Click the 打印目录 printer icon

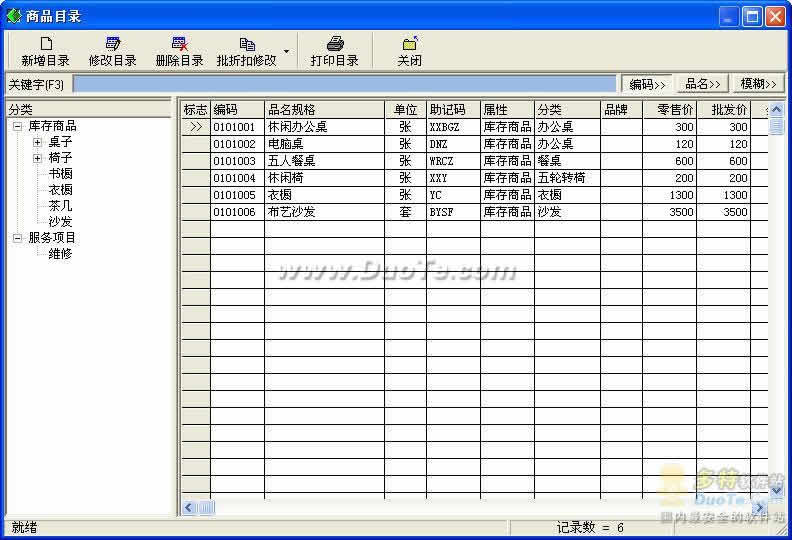[x=335, y=43]
